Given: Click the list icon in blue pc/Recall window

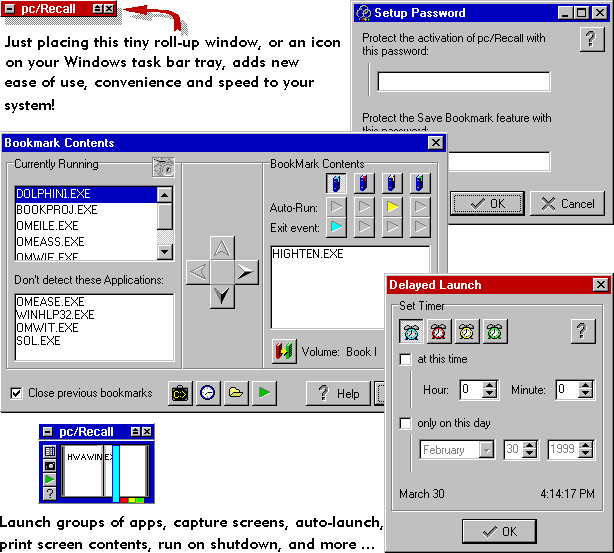Looking at the screenshot, I should click(49, 452).
